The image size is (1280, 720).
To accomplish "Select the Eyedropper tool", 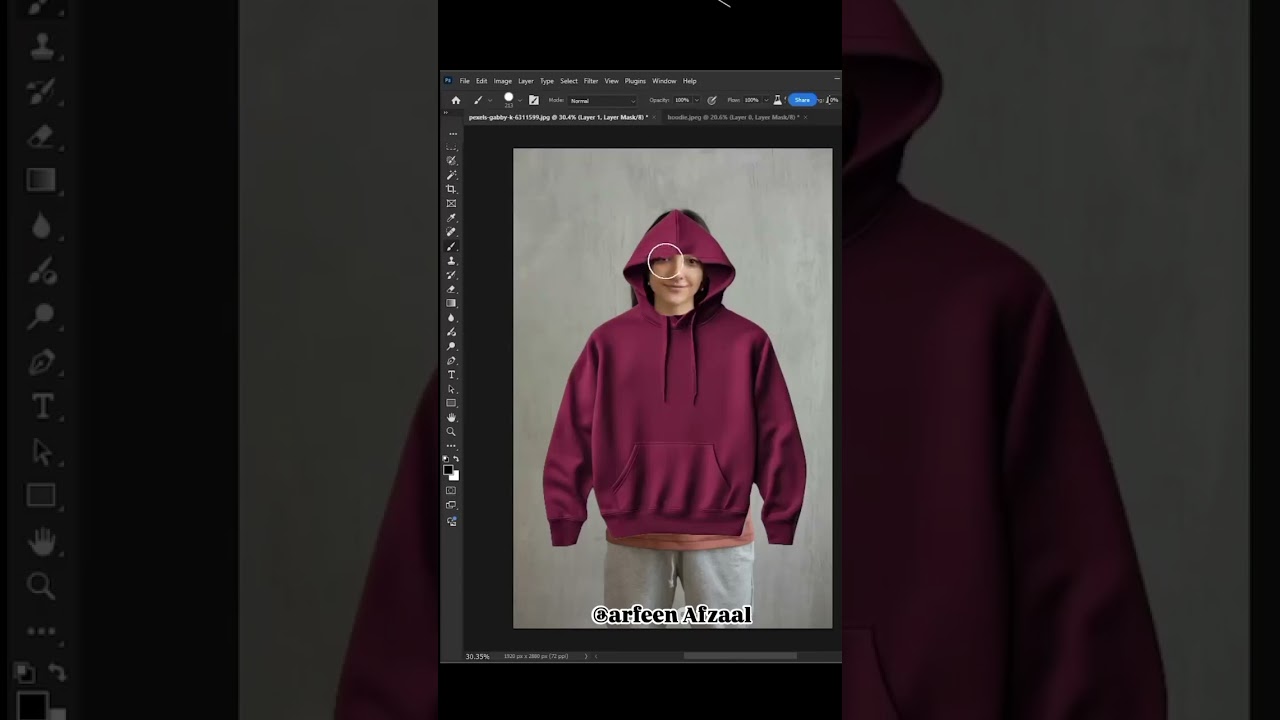I will 451,218.
